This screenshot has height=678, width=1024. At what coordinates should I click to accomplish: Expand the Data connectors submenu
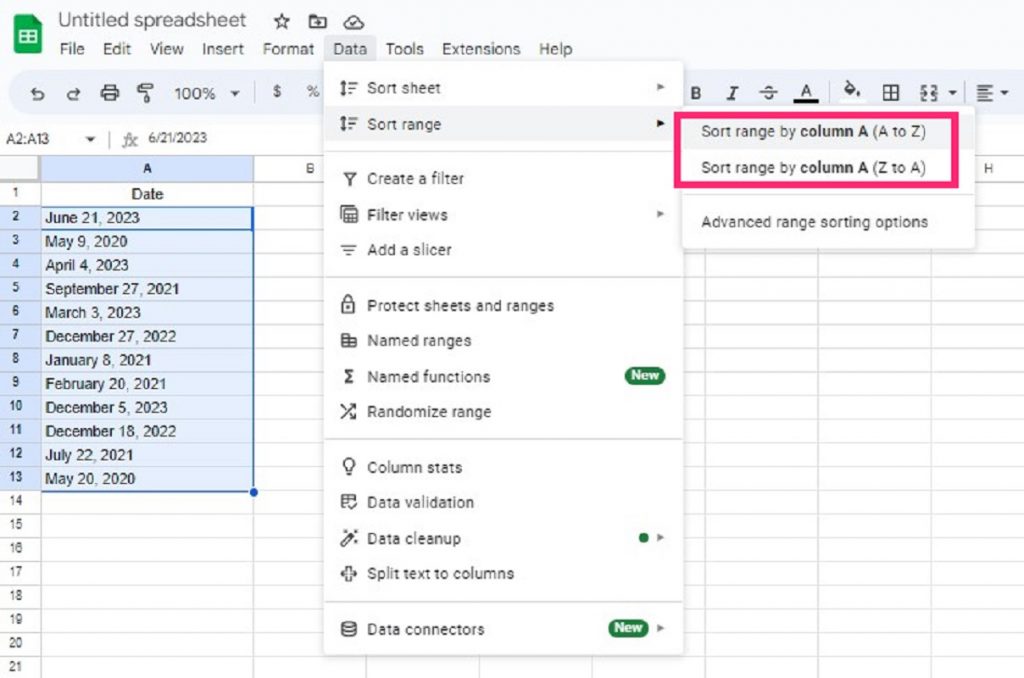[503, 629]
